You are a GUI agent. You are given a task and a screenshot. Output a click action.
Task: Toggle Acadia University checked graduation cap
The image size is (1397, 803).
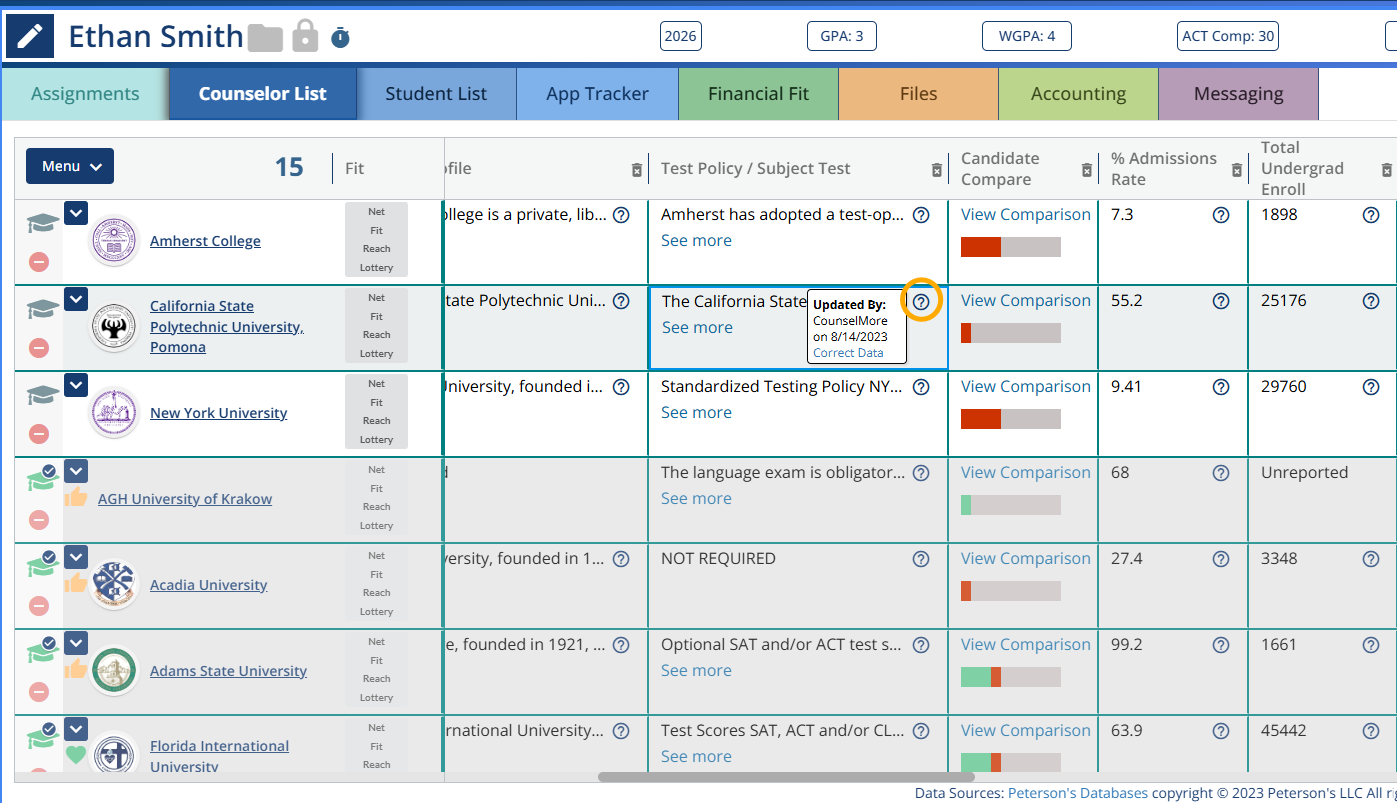click(x=41, y=566)
